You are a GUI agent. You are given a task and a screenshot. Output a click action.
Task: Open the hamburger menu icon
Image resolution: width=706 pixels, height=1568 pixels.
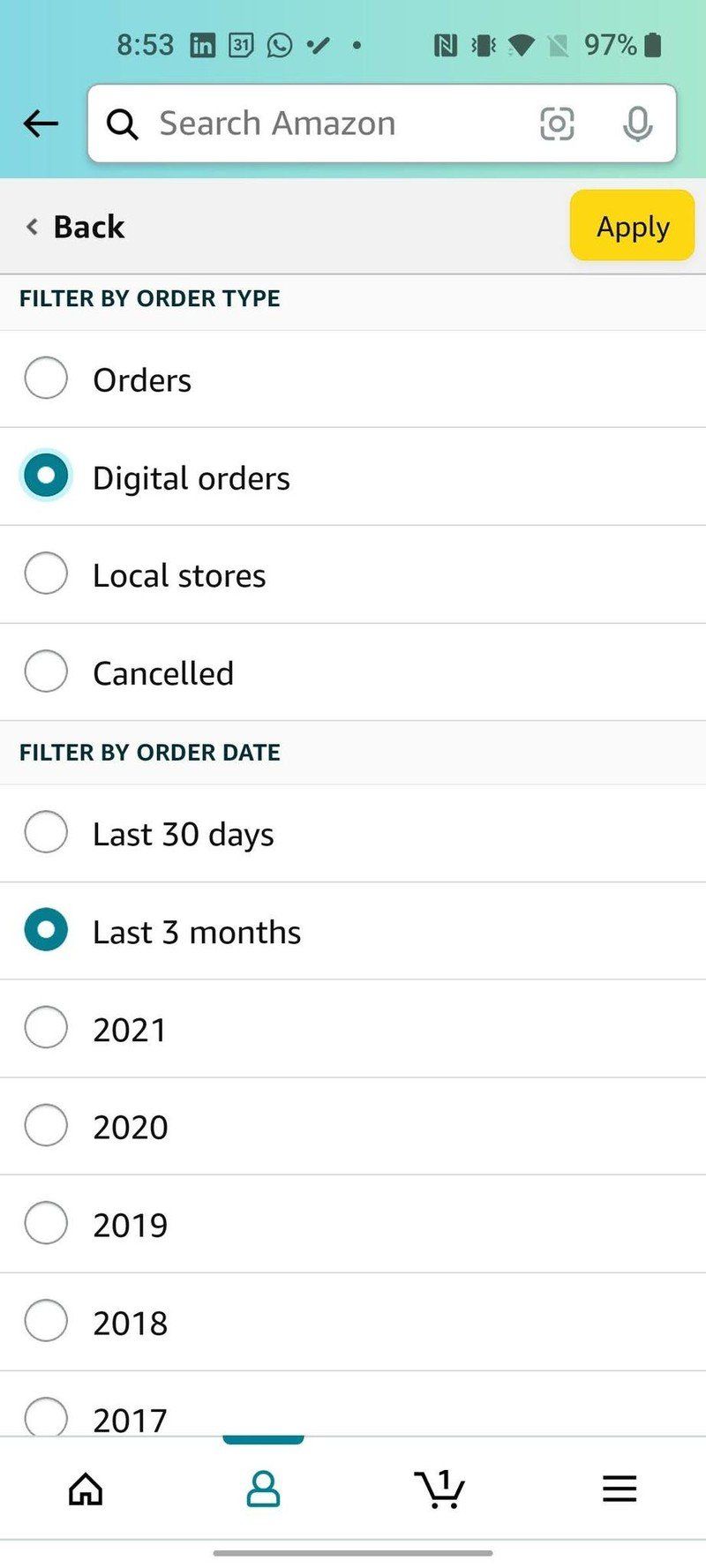coord(620,1489)
